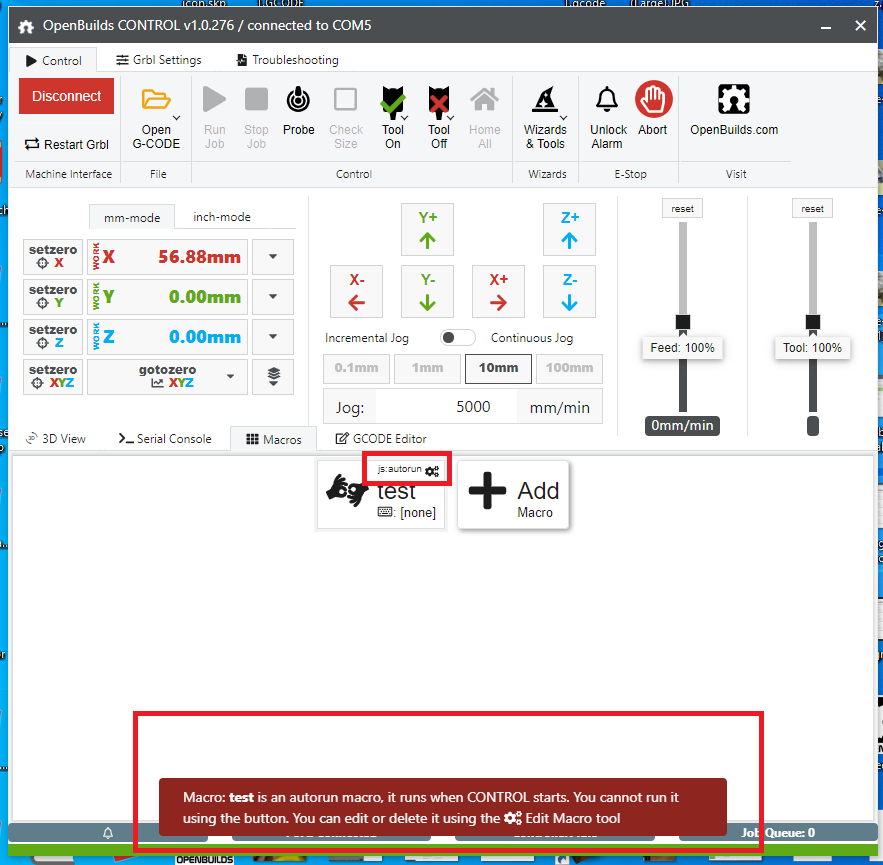Switch to the Grbl Settings tab
This screenshot has width=883, height=865.
(157, 59)
